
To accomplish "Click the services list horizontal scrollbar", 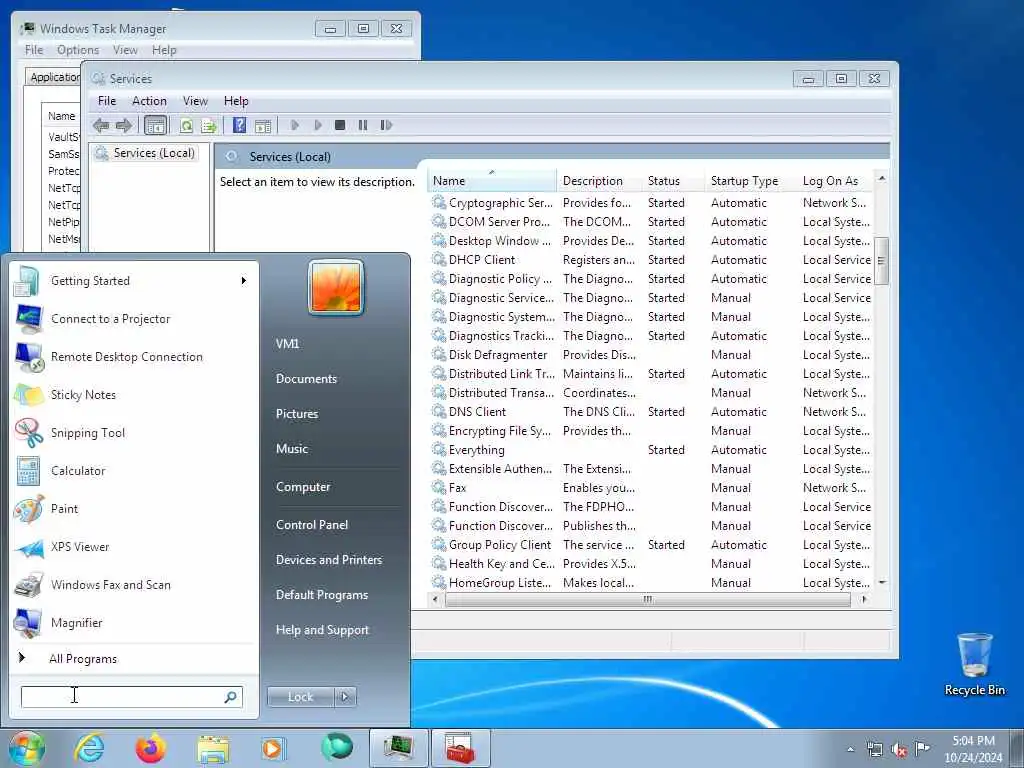I will (x=647, y=600).
